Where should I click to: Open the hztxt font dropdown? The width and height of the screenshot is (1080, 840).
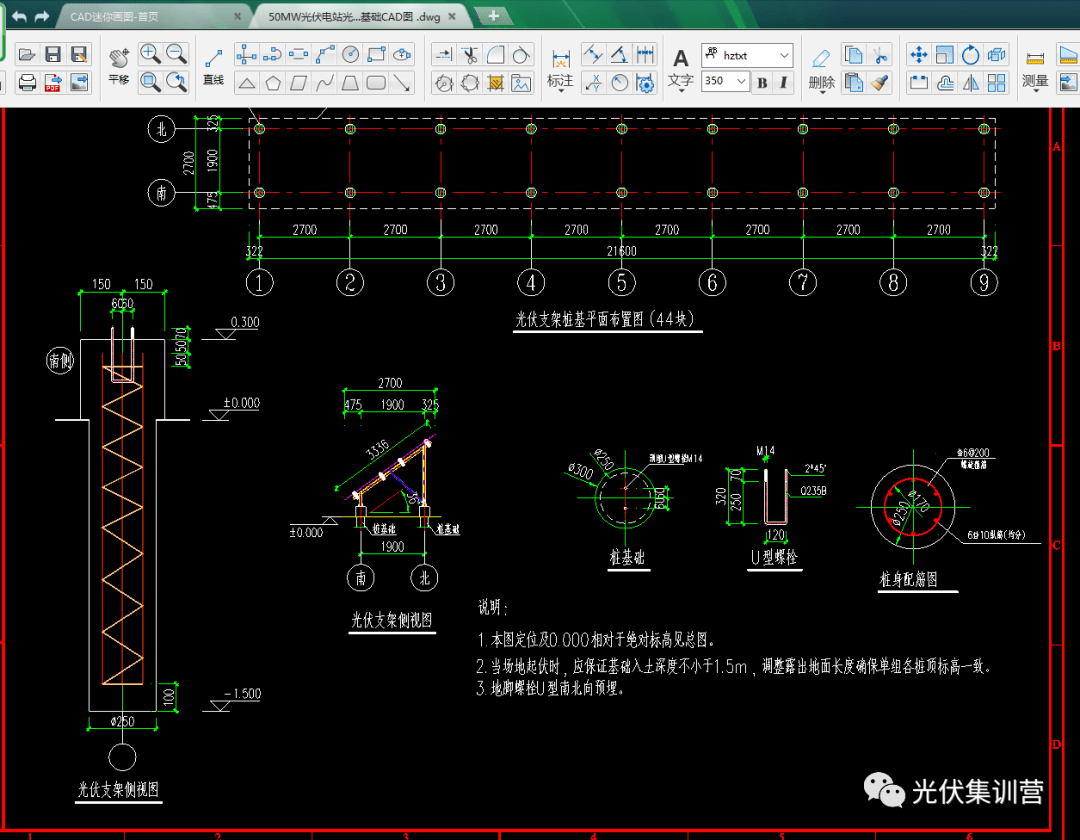(784, 56)
